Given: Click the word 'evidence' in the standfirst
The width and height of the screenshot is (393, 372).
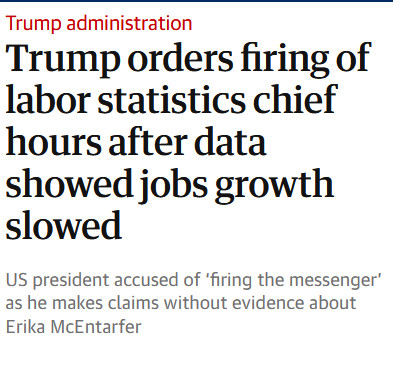Looking at the screenshot, I should click(x=268, y=303).
